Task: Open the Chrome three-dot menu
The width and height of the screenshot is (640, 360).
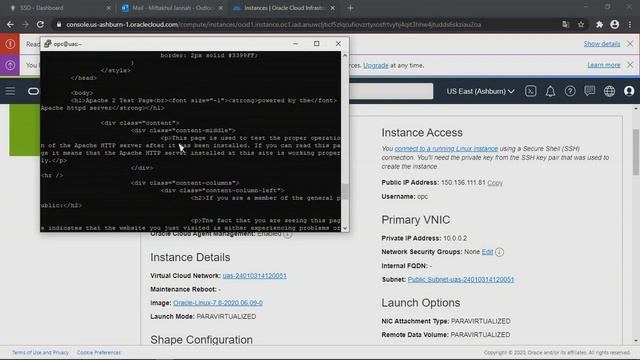Action: pyautogui.click(x=630, y=24)
